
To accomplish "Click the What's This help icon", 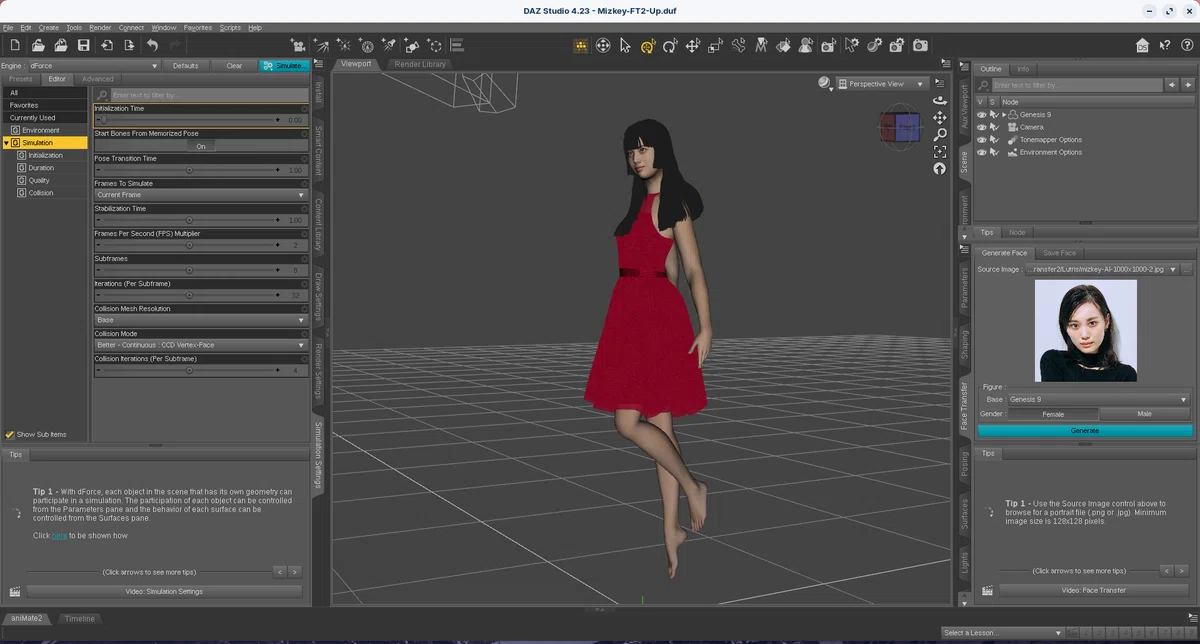I will 1164,45.
